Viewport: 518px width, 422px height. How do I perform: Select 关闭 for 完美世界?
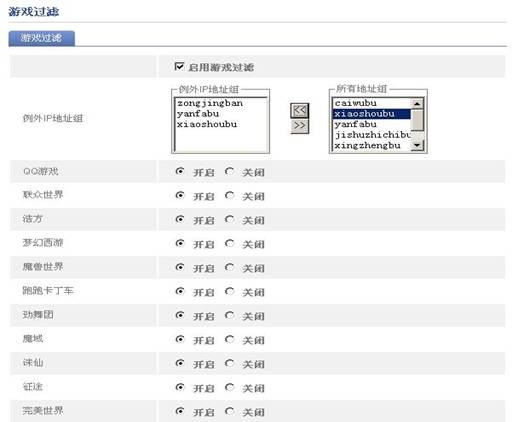[x=229, y=411]
